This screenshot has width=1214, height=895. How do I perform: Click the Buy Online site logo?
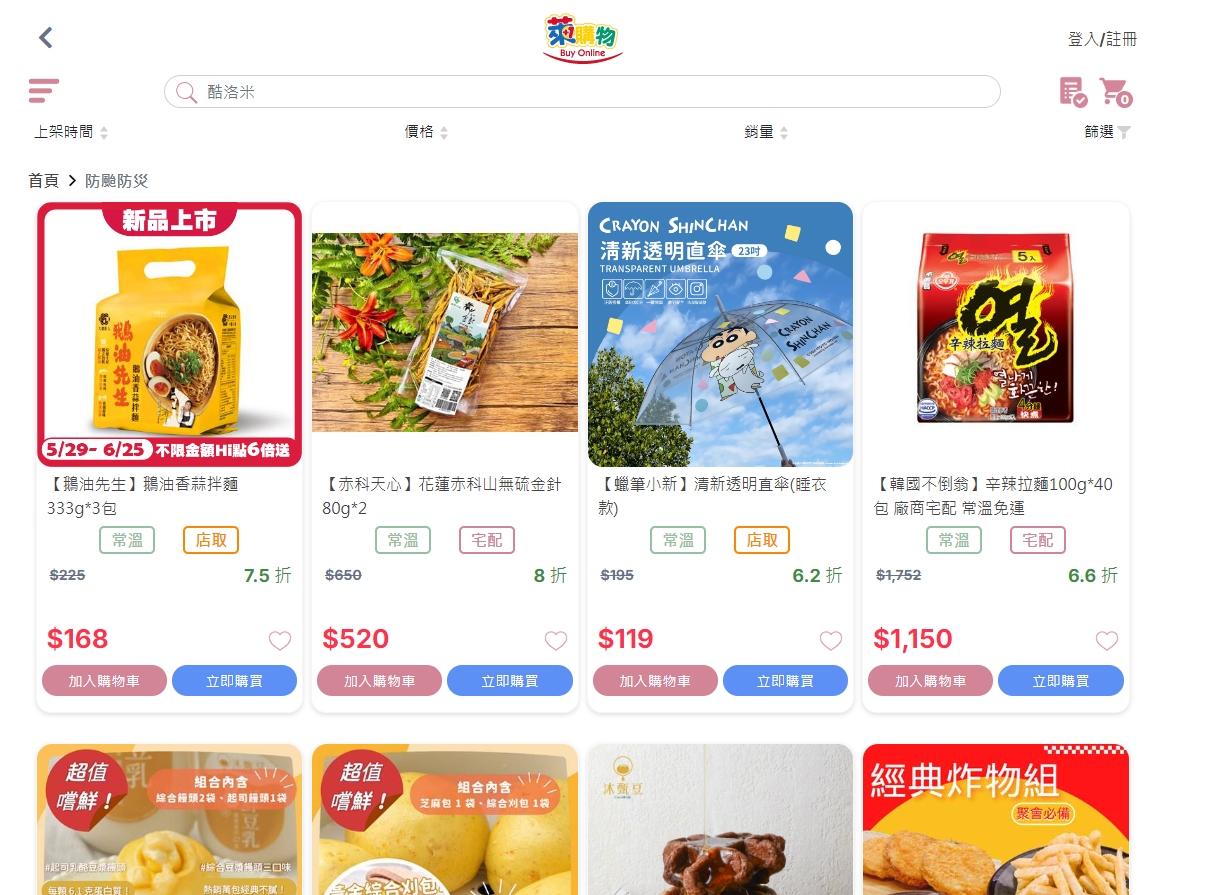582,39
